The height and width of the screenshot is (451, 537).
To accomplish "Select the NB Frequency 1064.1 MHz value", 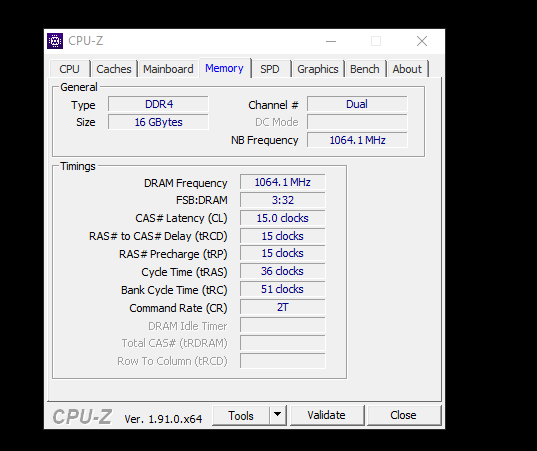I will point(357,140).
